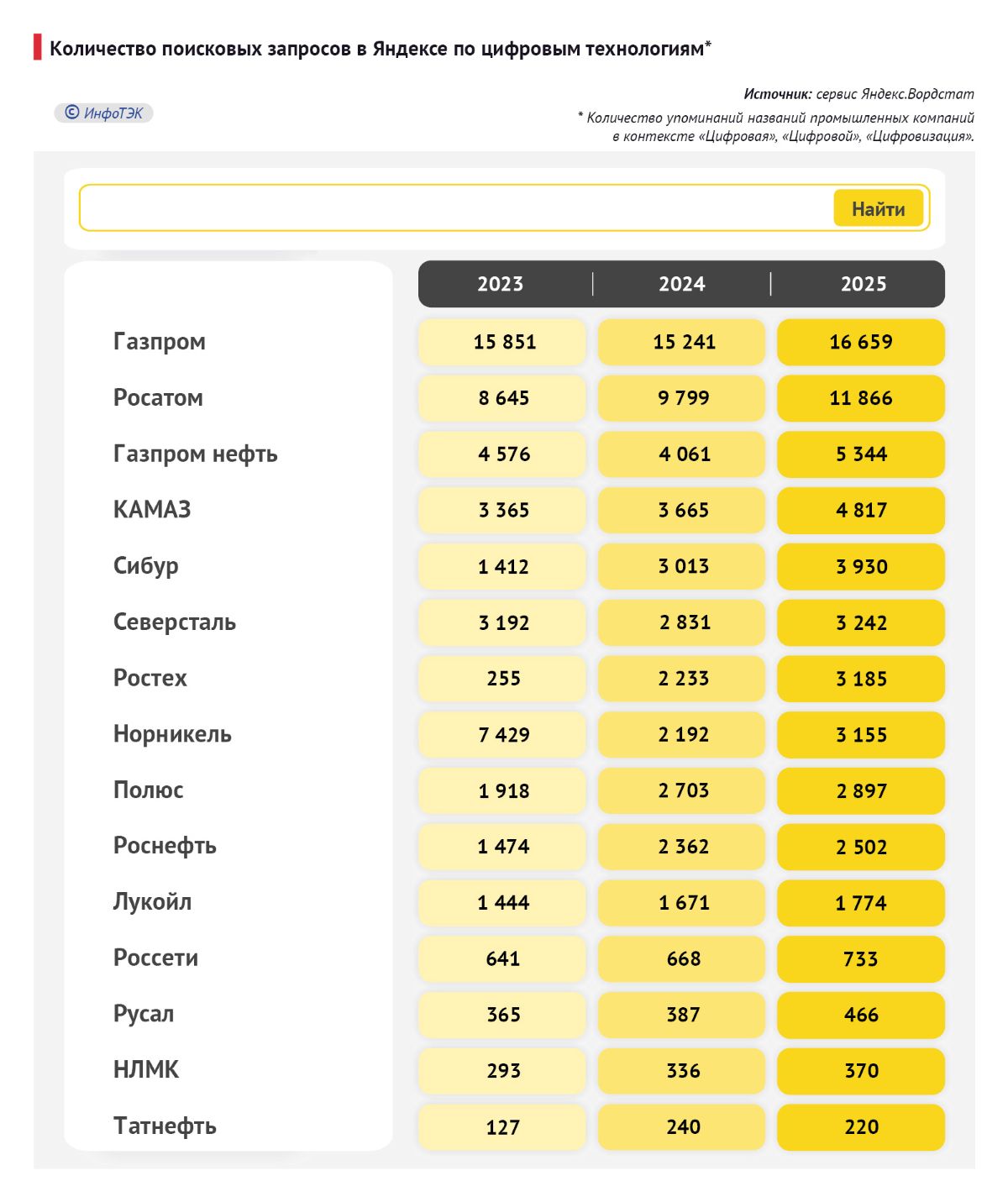
Task: Click Газпром 2025 value 16 659
Action: pyautogui.click(x=861, y=342)
